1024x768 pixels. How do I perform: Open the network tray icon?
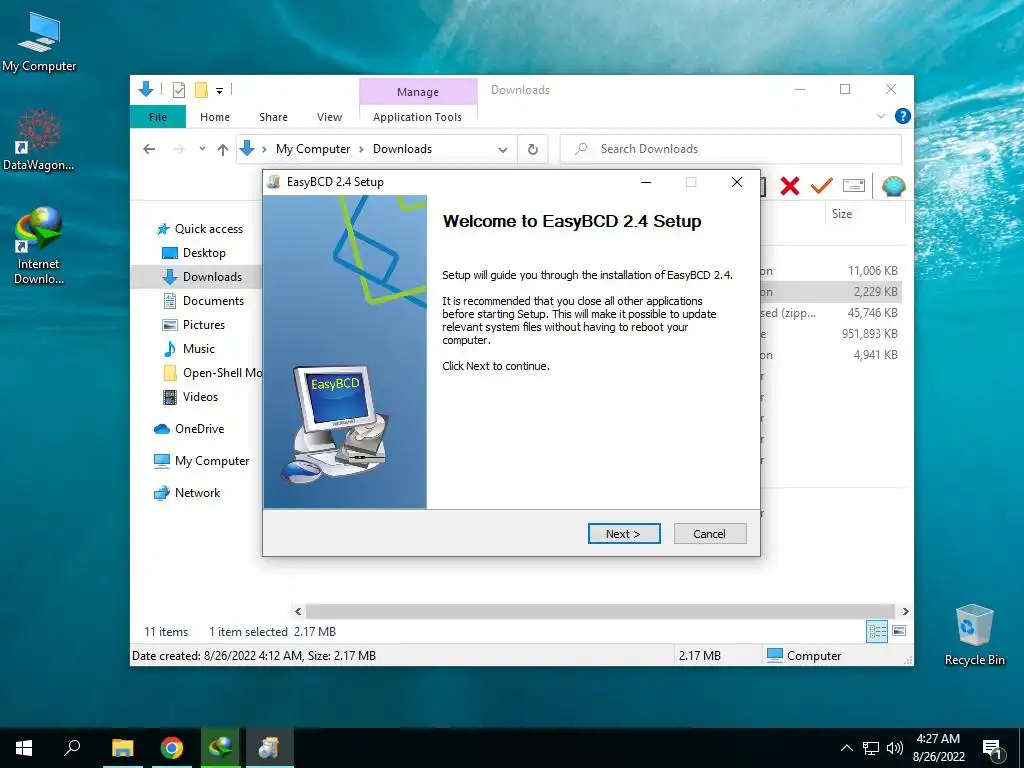click(x=871, y=748)
